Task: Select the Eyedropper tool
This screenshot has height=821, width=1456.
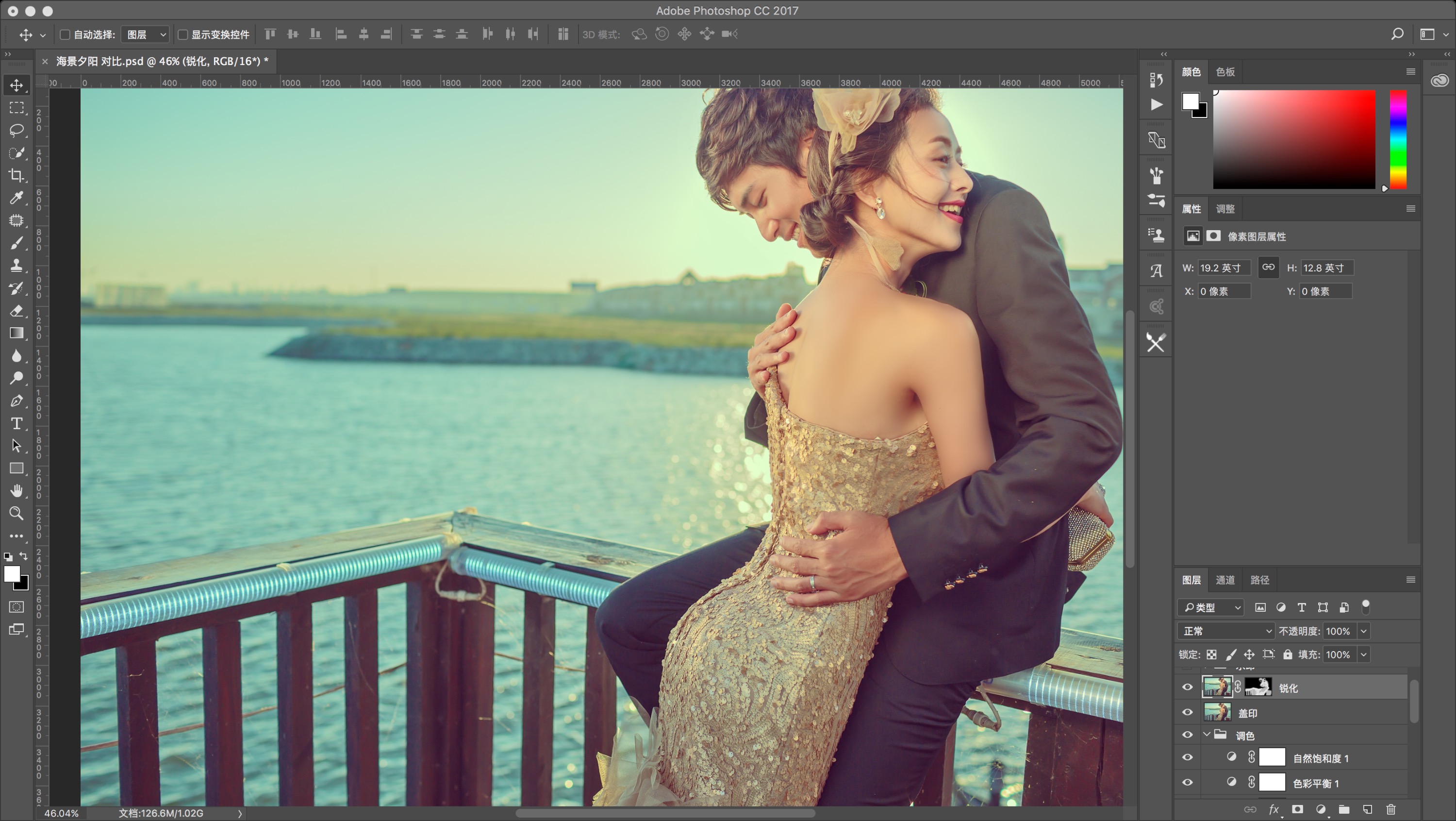Action: click(17, 198)
